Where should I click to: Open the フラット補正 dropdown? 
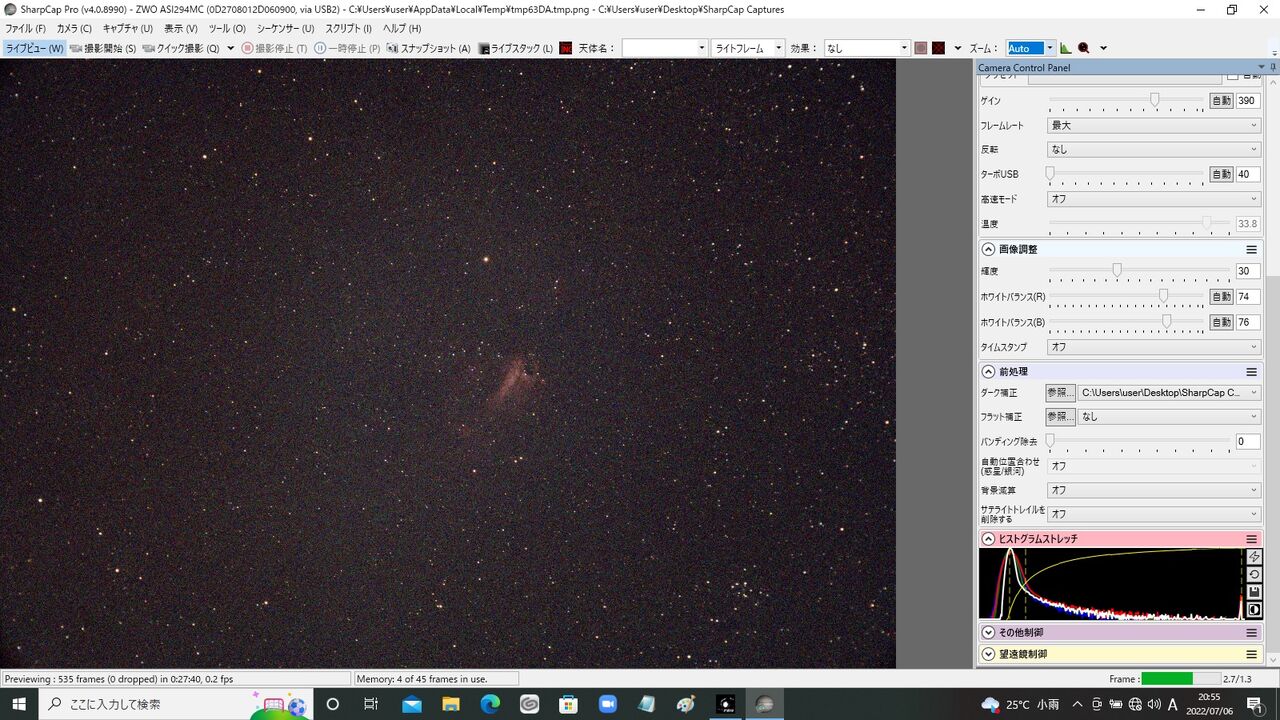tap(1169, 417)
